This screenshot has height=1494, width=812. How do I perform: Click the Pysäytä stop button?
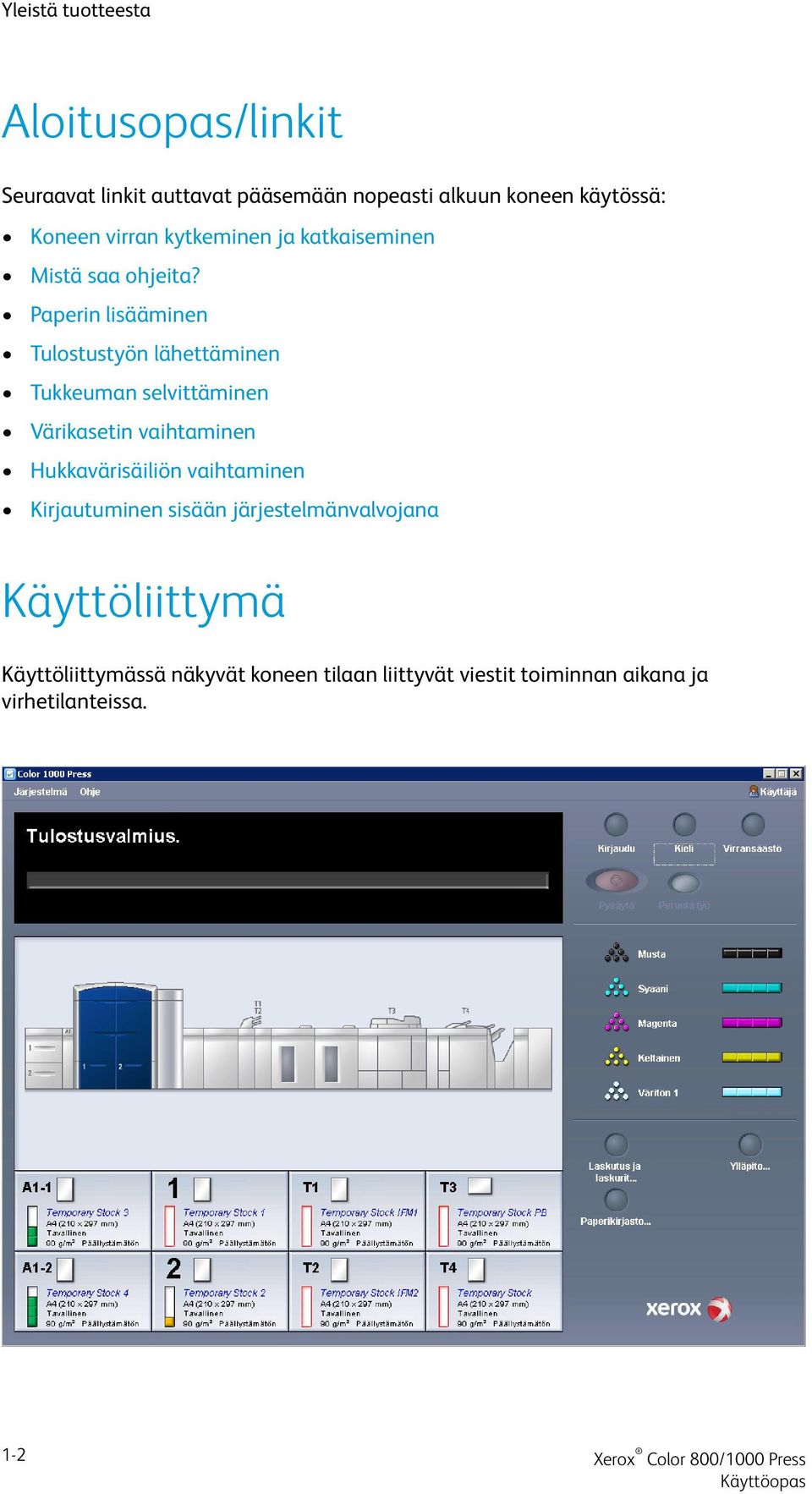[x=617, y=882]
